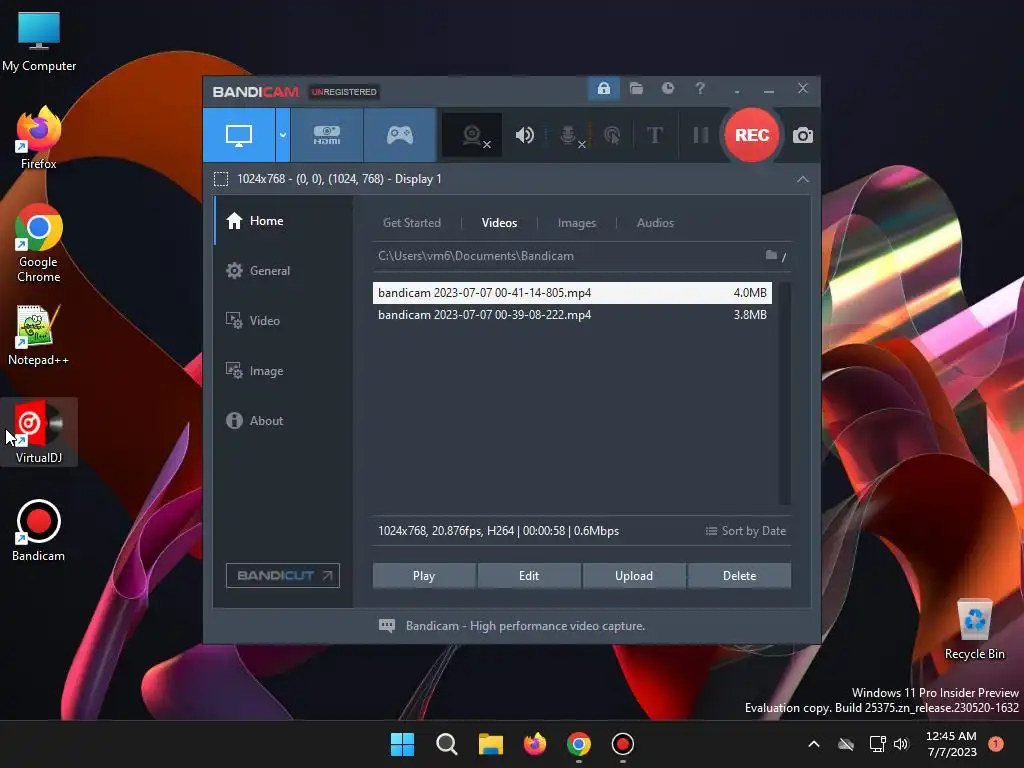Open Video settings in sidebar

click(x=283, y=321)
